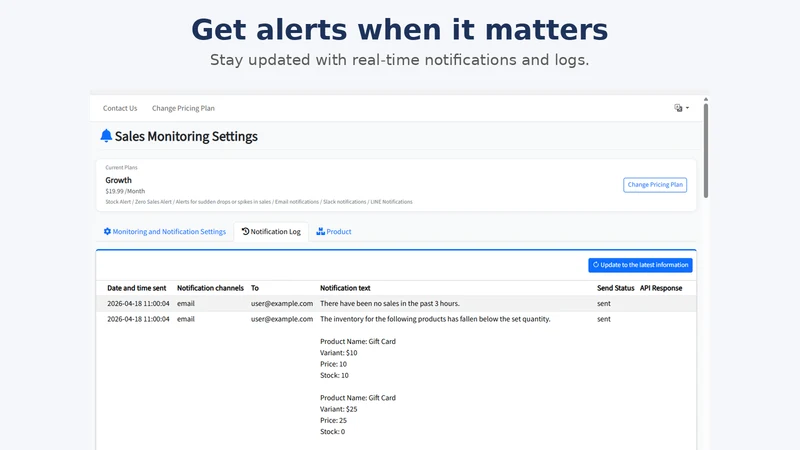This screenshot has height=450, width=800.
Task: Click the vertical scrollbar thumb
Action: coord(706,151)
